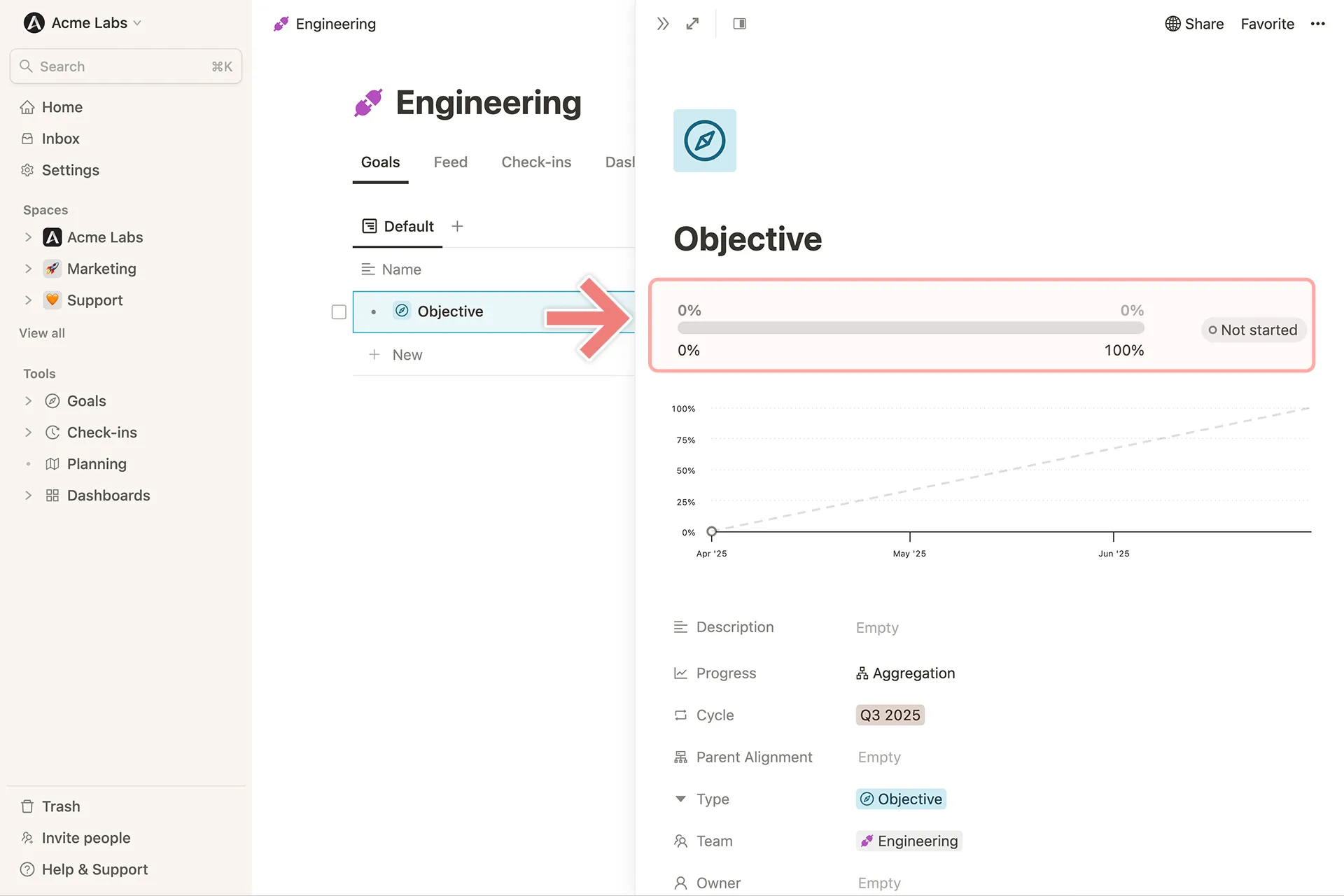The height and width of the screenshot is (896, 1344).
Task: Open Inbox from the sidebar
Action: (x=60, y=139)
